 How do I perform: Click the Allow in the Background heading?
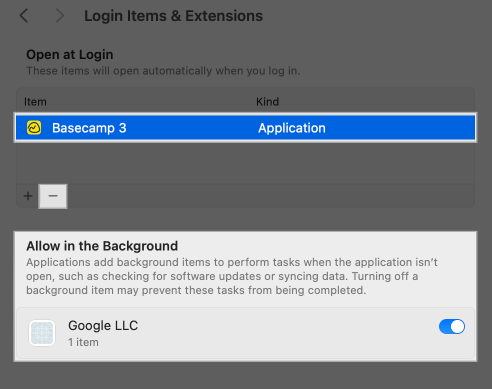pos(102,246)
